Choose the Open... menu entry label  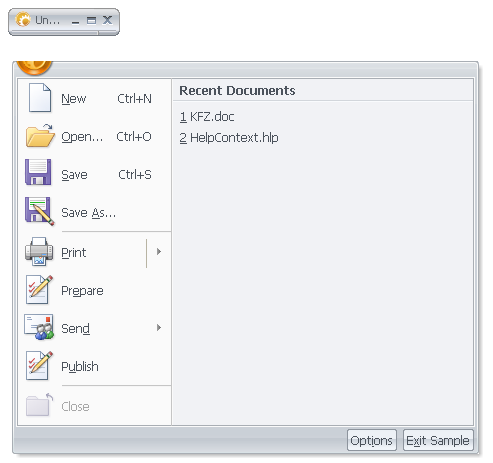[82, 137]
